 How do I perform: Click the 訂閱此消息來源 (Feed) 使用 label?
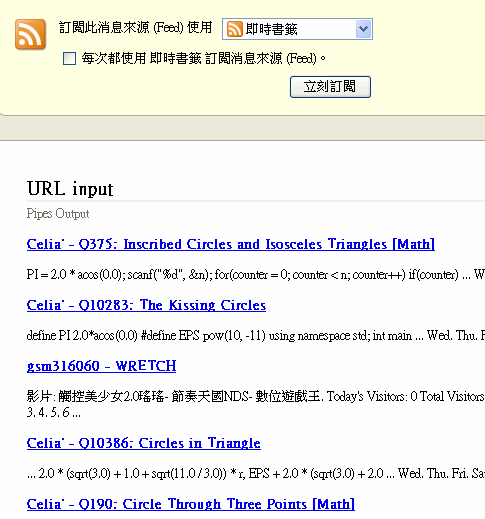[x=135, y=27]
